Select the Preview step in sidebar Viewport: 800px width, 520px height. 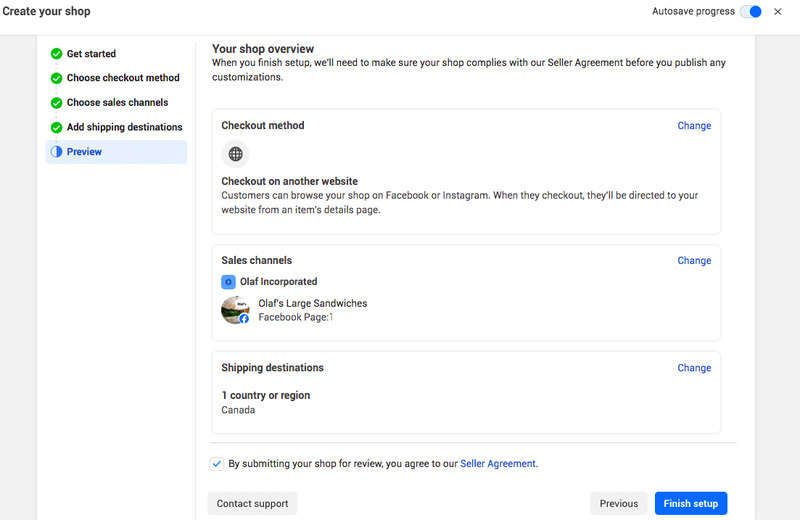click(84, 152)
